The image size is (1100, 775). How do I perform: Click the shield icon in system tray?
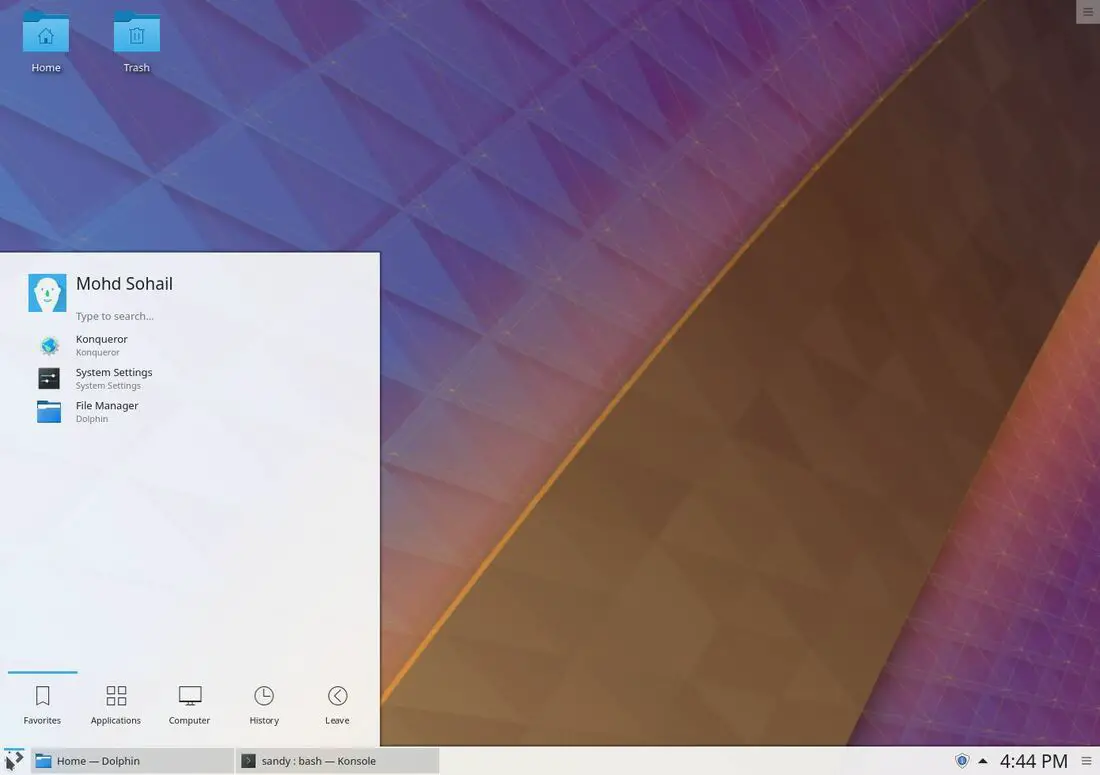pos(962,761)
